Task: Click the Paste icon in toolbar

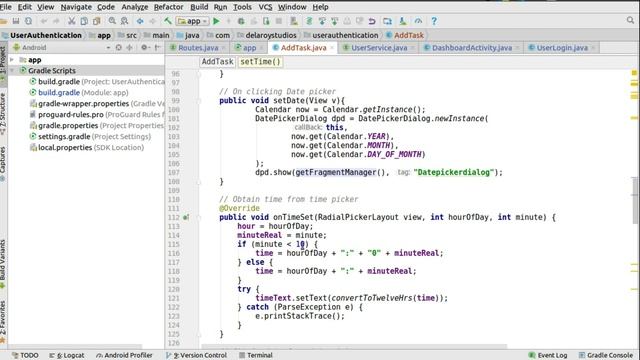Action: [x=97, y=21]
